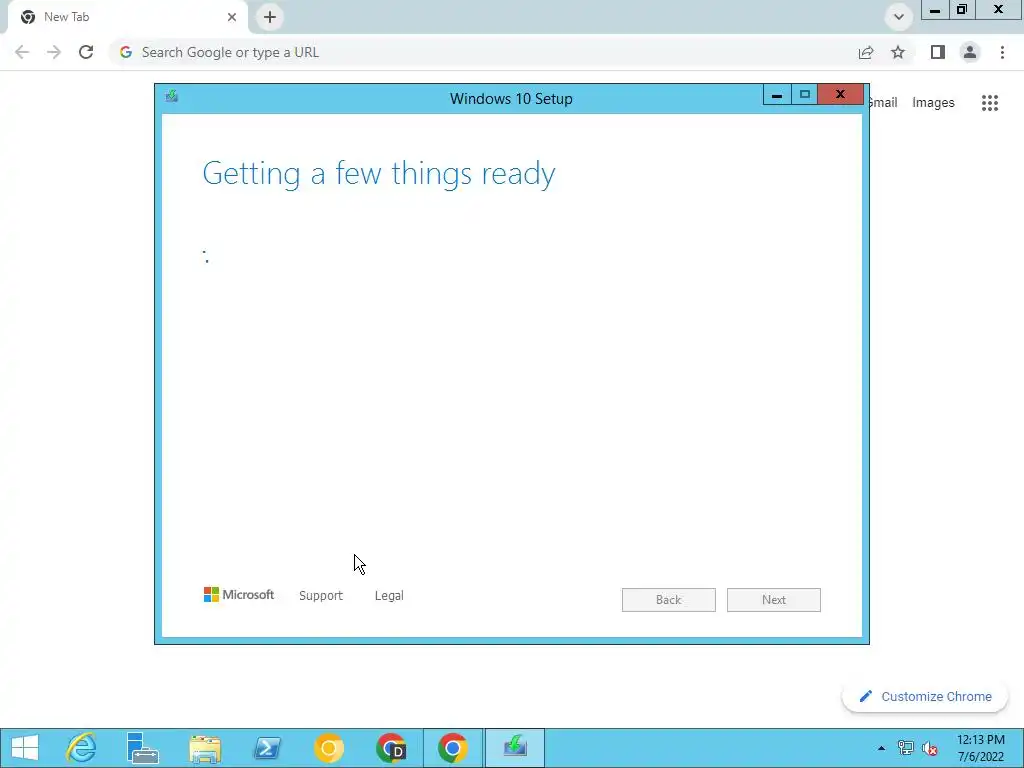Open a new tab with plus button
This screenshot has width=1024, height=768.
tap(270, 17)
